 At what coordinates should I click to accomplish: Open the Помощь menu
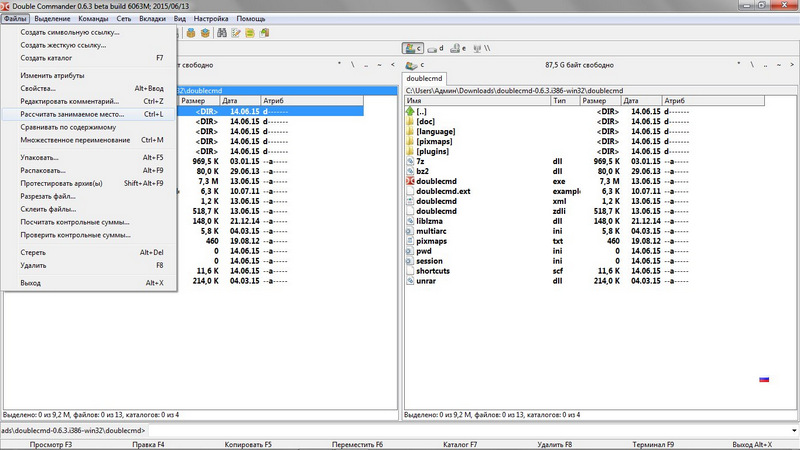[x=251, y=19]
